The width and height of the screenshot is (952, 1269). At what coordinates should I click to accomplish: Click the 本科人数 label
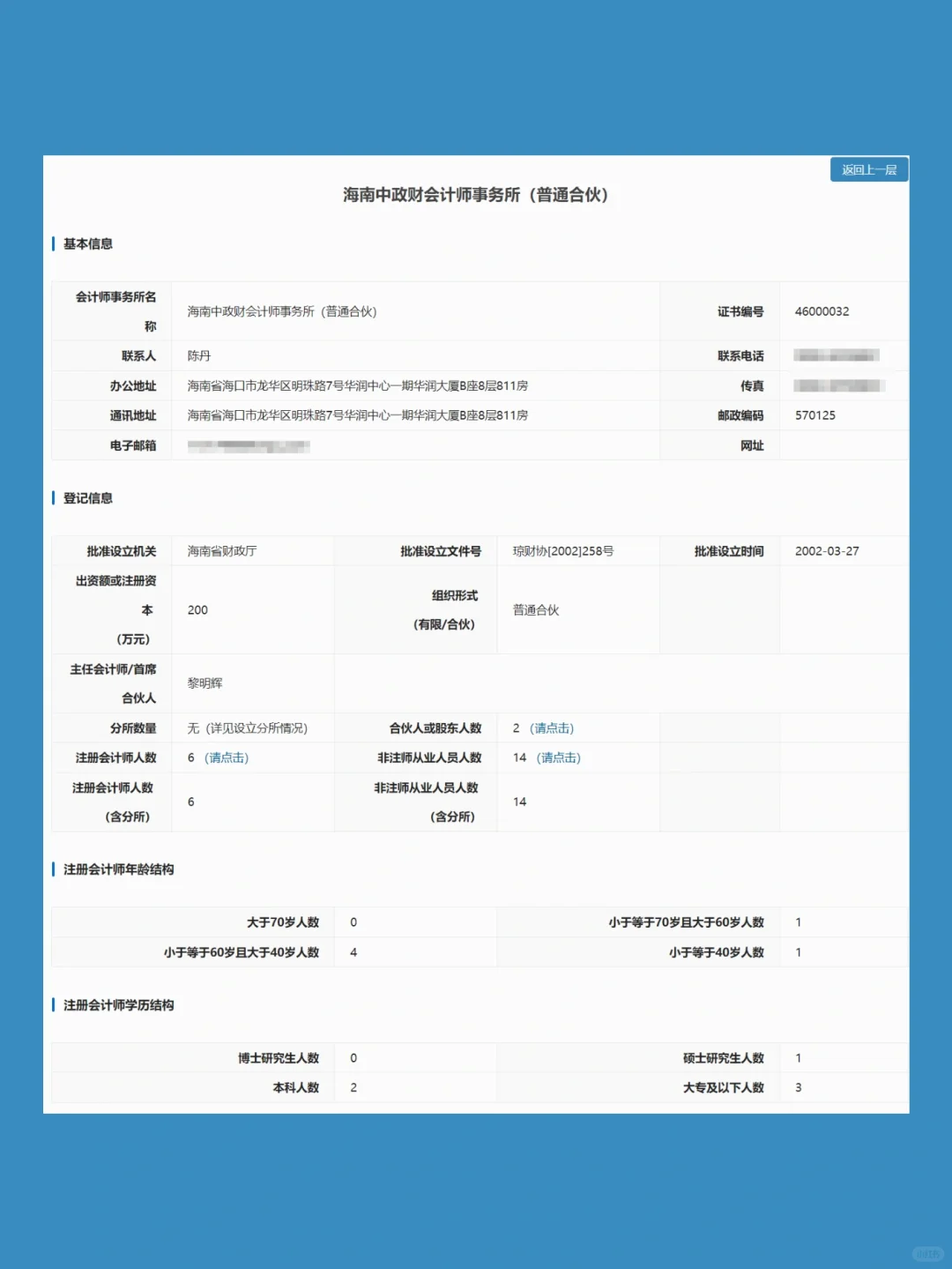coord(296,1087)
